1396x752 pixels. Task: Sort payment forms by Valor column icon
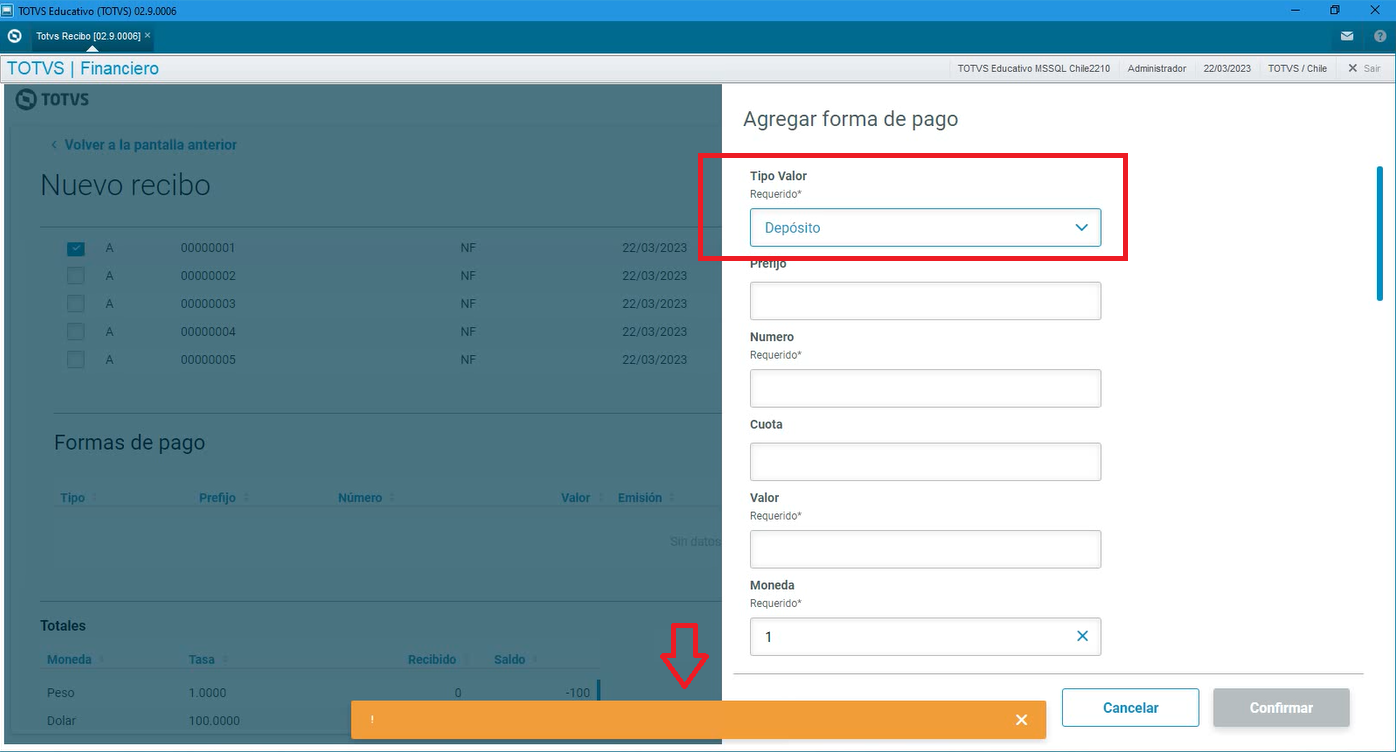pyautogui.click(x=600, y=498)
